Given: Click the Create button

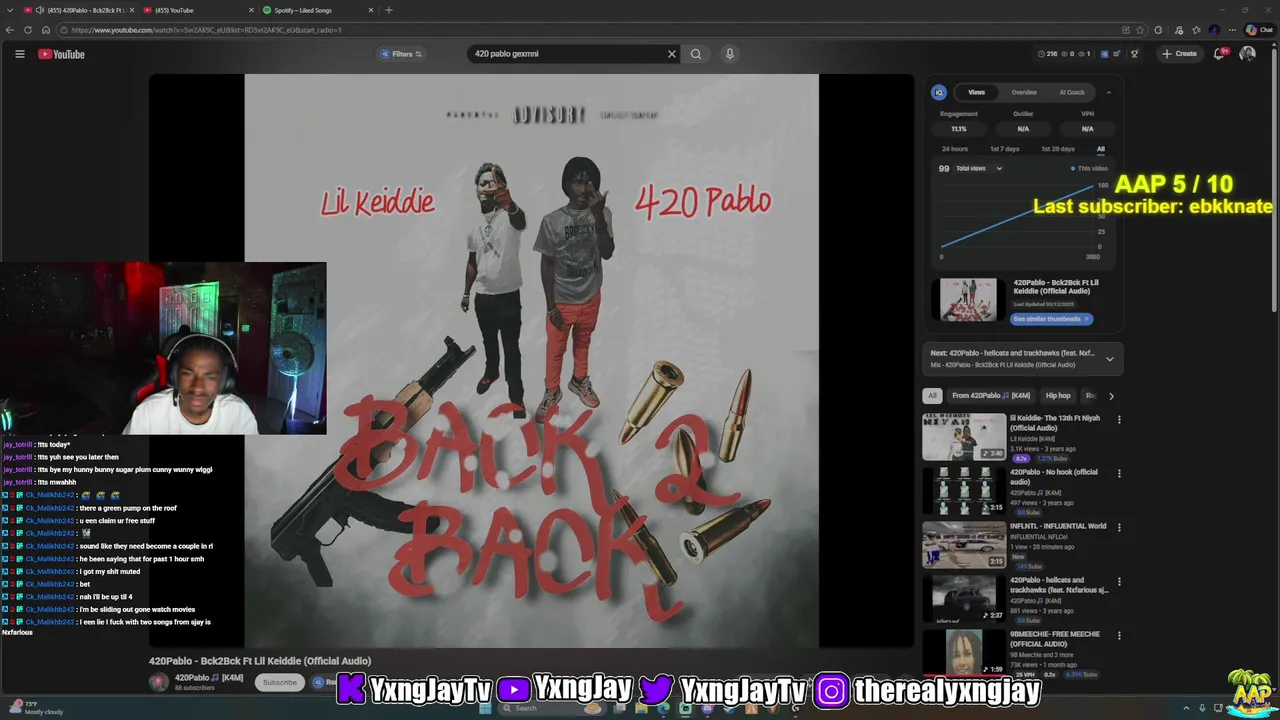Looking at the screenshot, I should [x=1180, y=54].
